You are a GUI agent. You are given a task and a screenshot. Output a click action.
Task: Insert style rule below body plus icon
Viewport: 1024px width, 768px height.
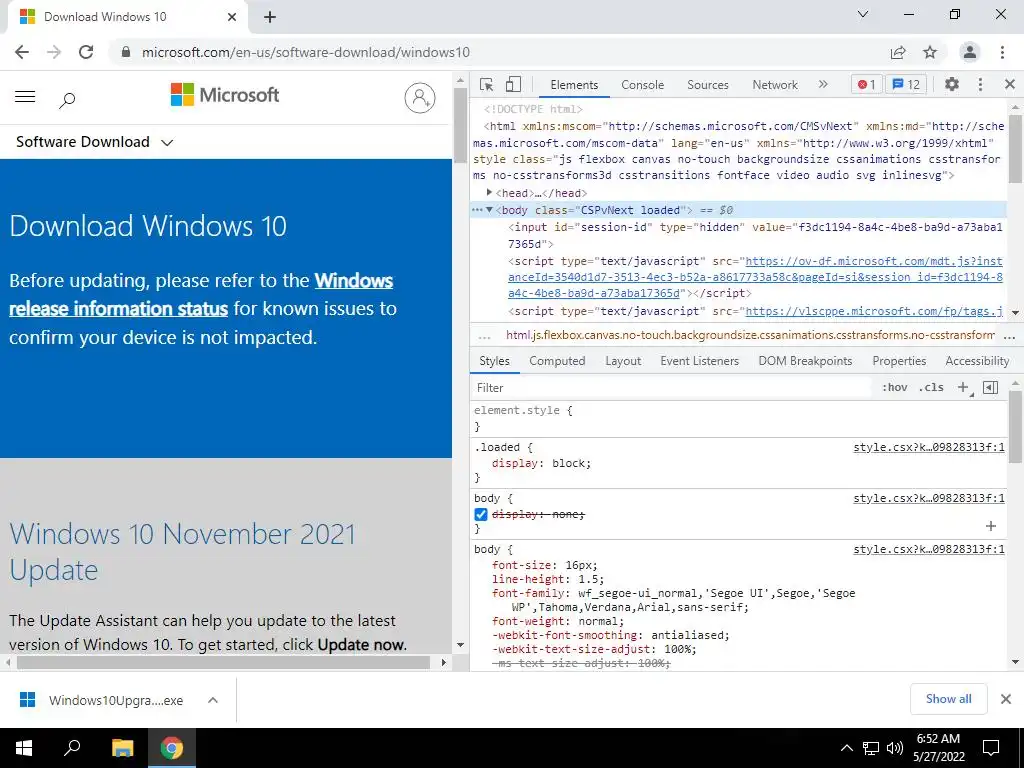click(x=991, y=526)
